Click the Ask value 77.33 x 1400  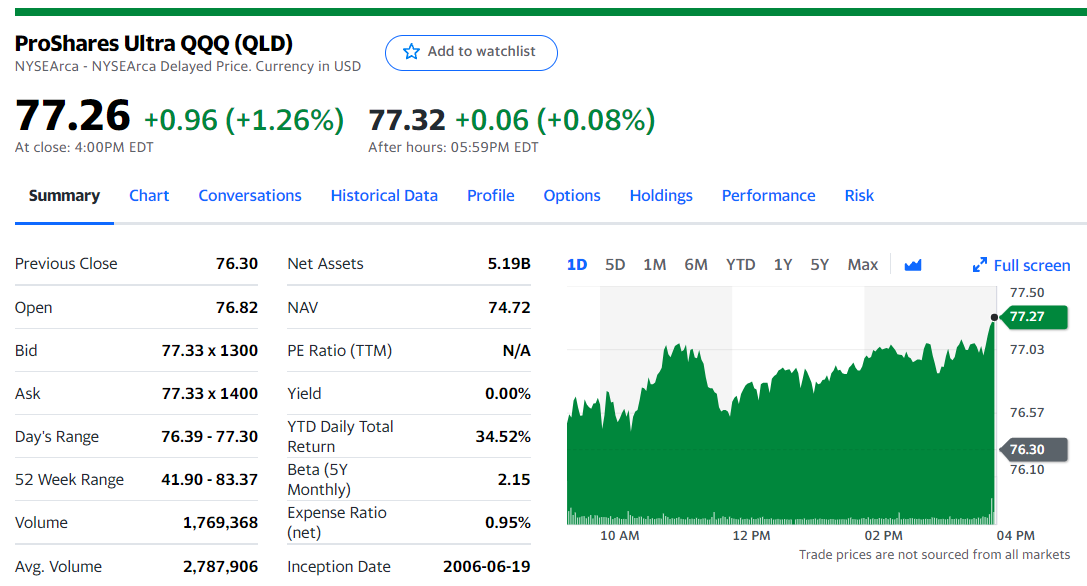209,394
